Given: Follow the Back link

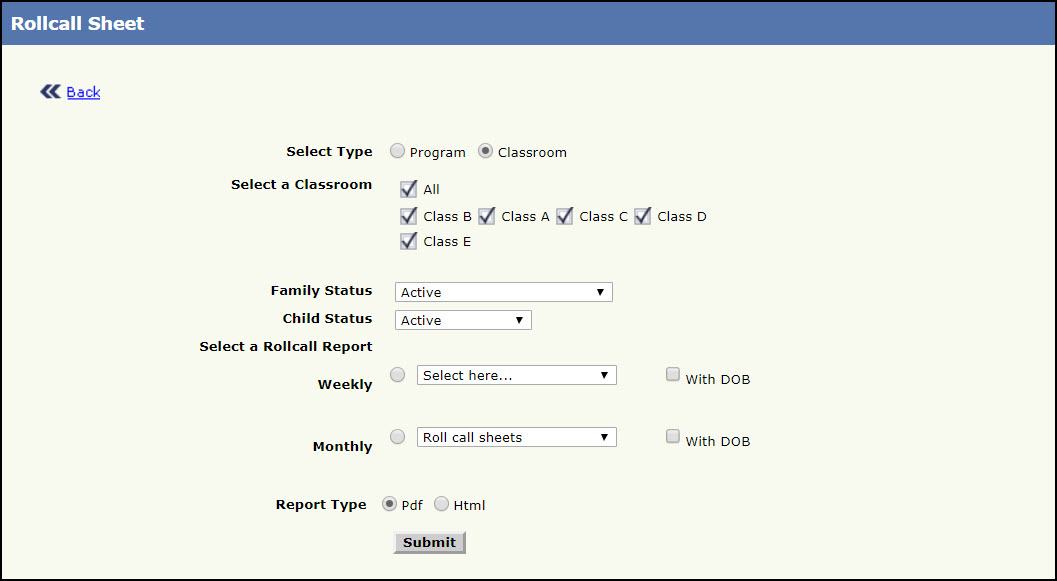Looking at the screenshot, I should [x=83, y=92].
